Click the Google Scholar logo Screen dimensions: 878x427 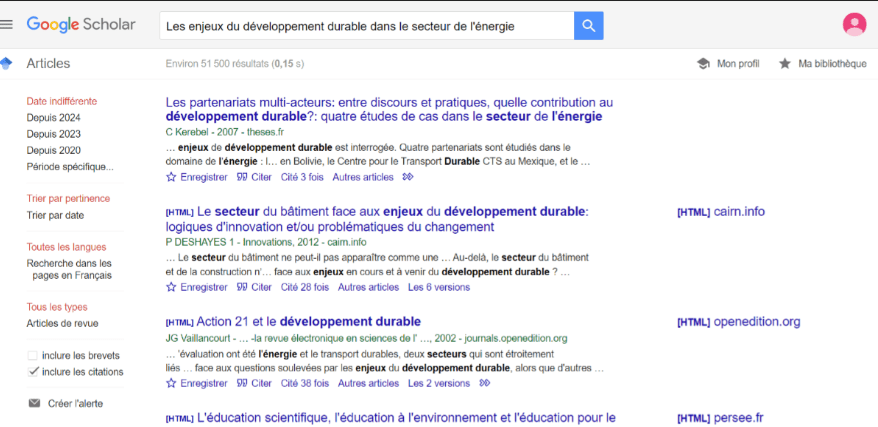tap(81, 24)
